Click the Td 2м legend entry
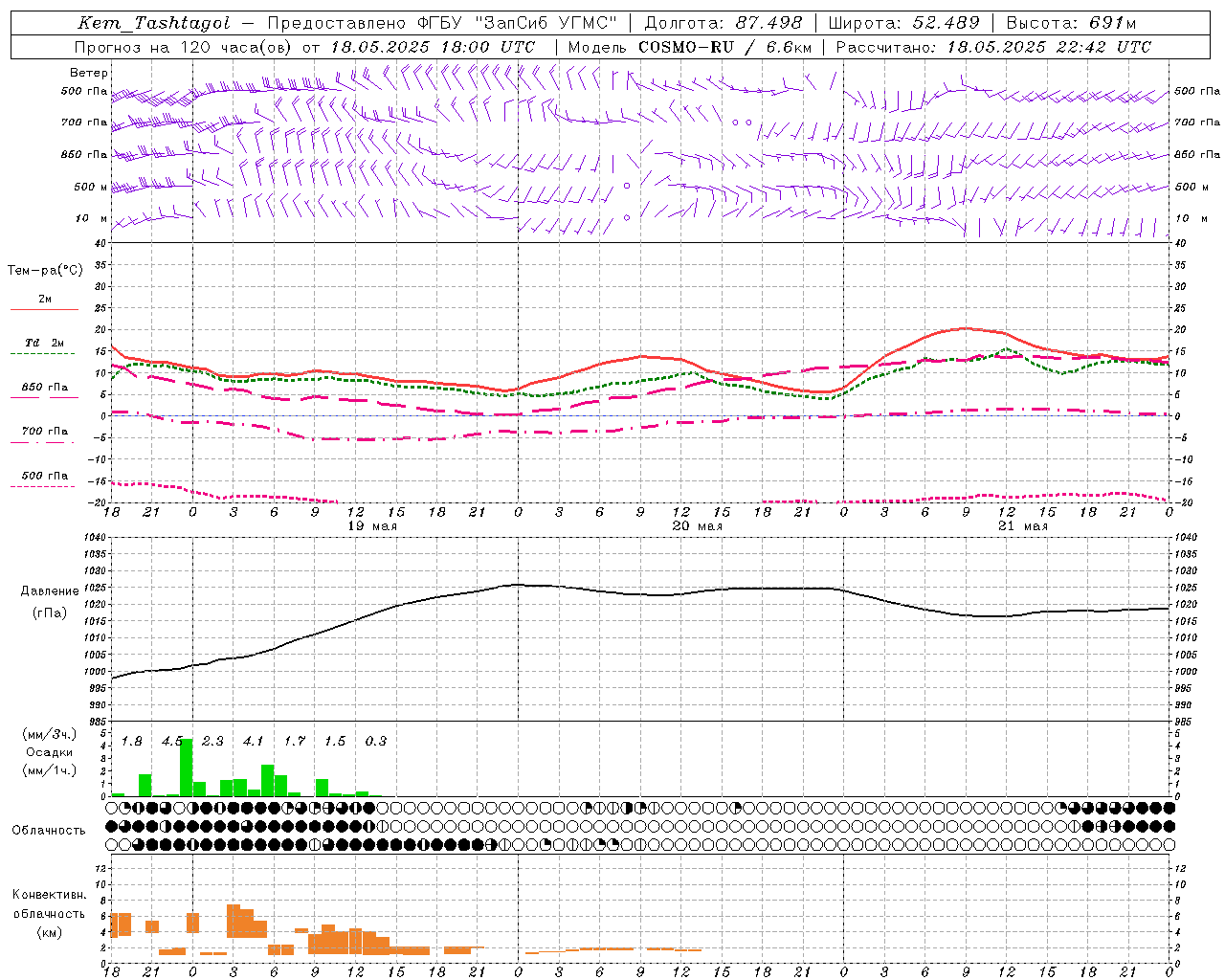1225x980 pixels. tap(44, 343)
